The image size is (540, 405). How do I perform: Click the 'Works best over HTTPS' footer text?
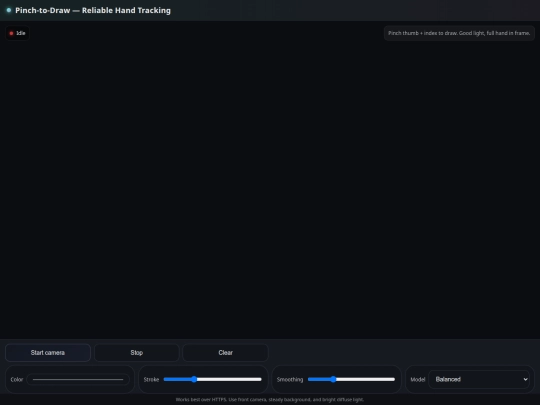[x=270, y=399]
